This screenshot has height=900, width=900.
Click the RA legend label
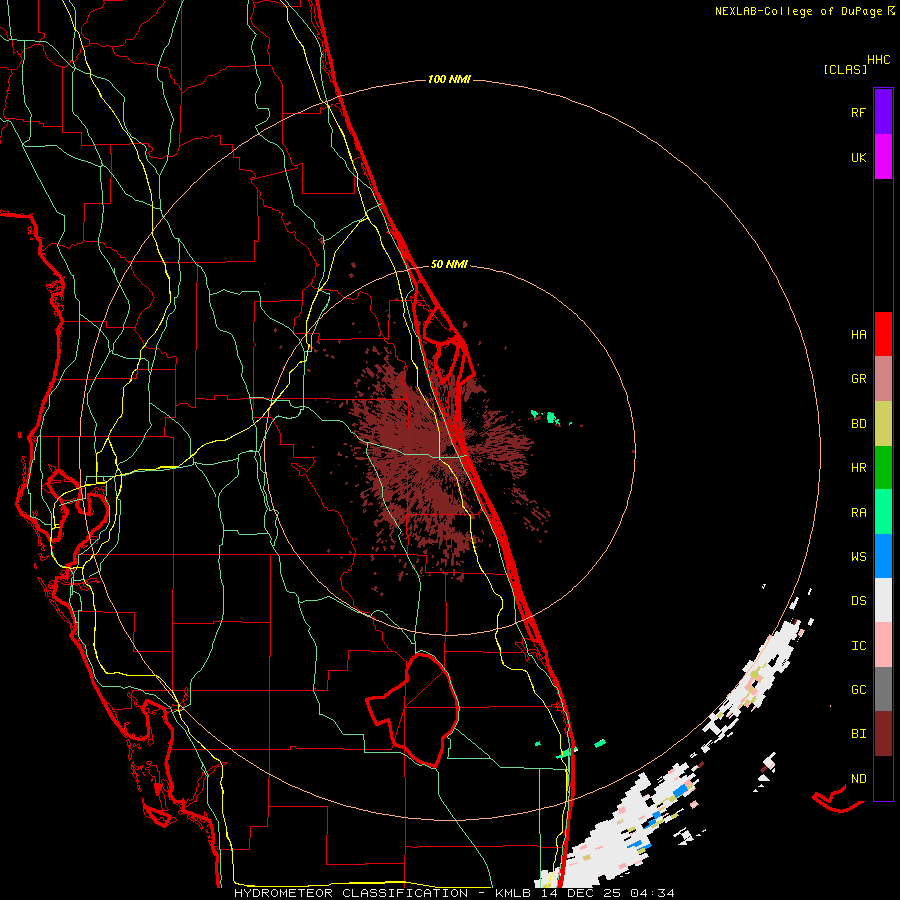click(x=858, y=512)
